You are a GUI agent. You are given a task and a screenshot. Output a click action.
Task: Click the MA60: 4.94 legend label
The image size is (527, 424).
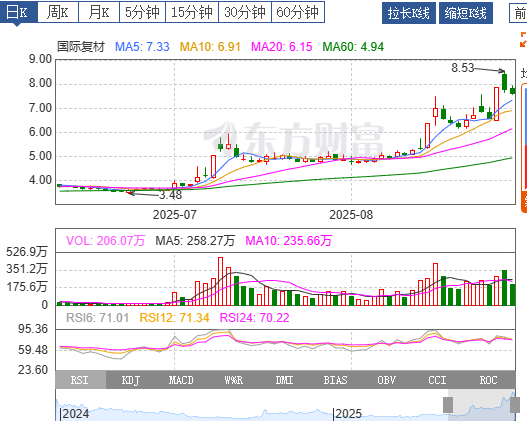click(x=353, y=47)
